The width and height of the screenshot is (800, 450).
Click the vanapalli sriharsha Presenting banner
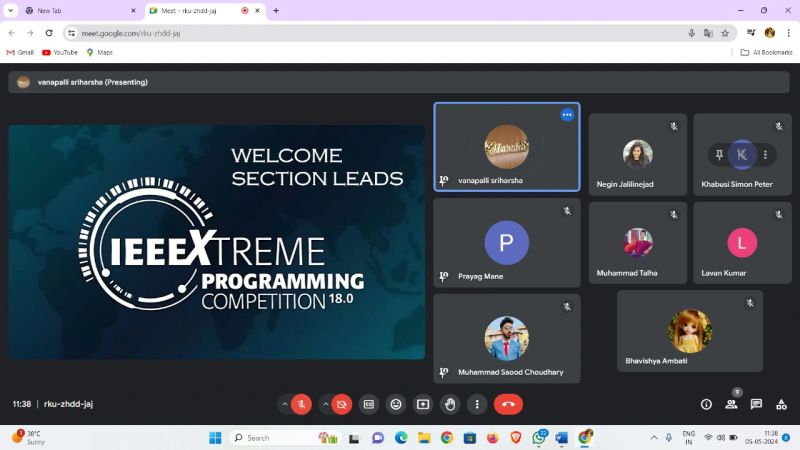[x=399, y=82]
